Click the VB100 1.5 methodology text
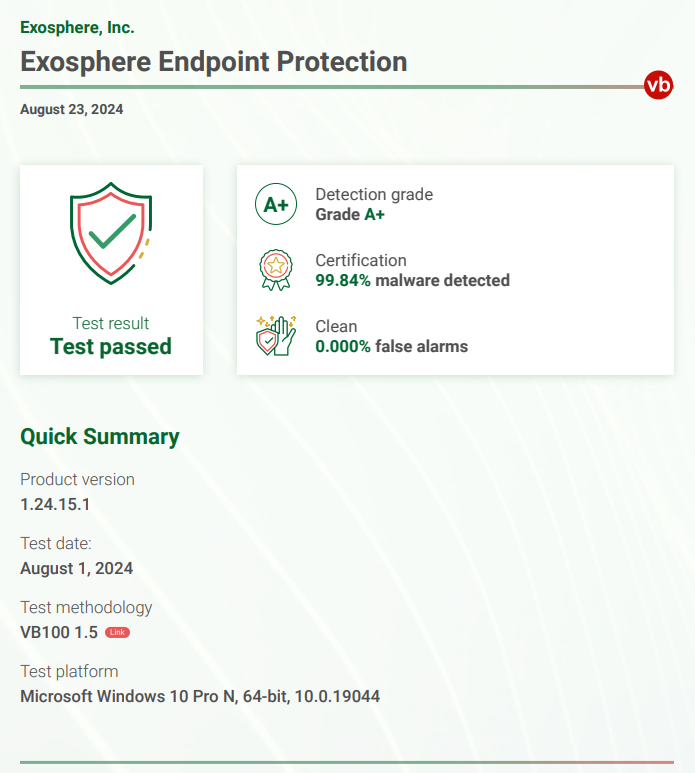Screen dimensions: 695x773 coord(59,632)
